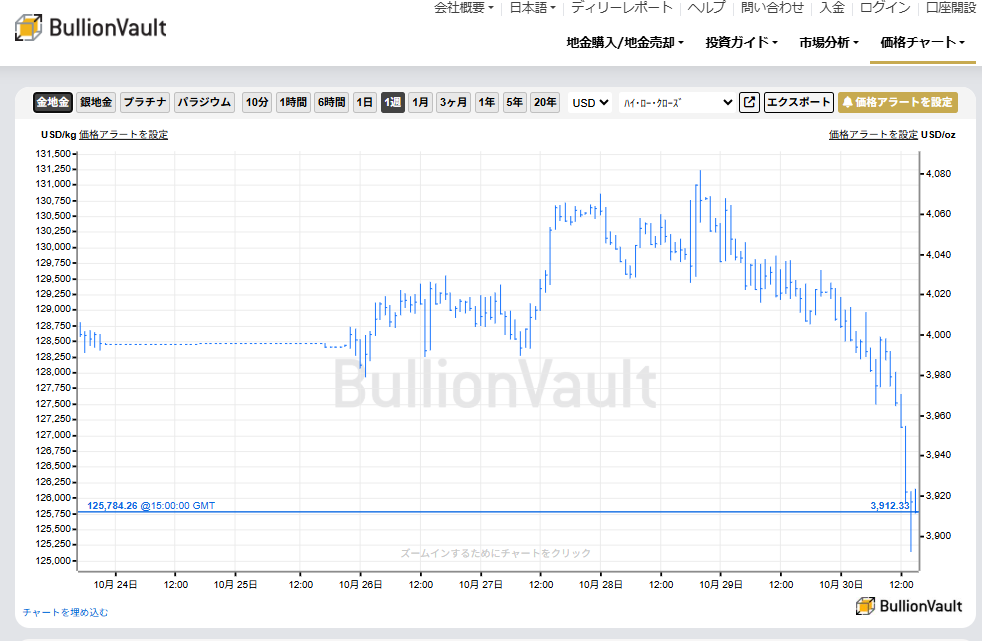Viewport: 982px width, 641px height.
Task: Click the BullionVault logo in header
Action: [x=91, y=28]
